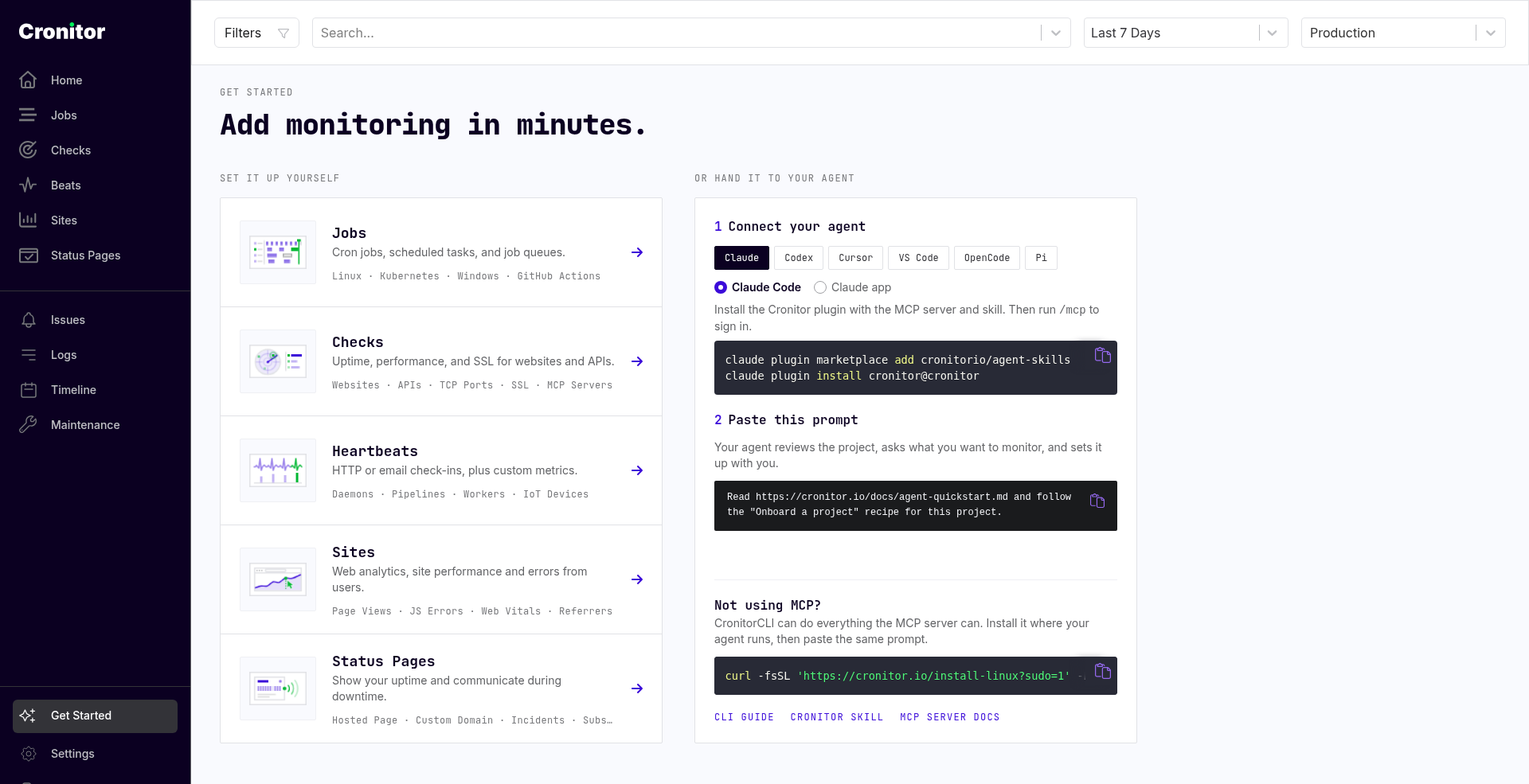Image resolution: width=1529 pixels, height=784 pixels.
Task: Click the Jobs list icon in sidebar
Action: [x=28, y=115]
